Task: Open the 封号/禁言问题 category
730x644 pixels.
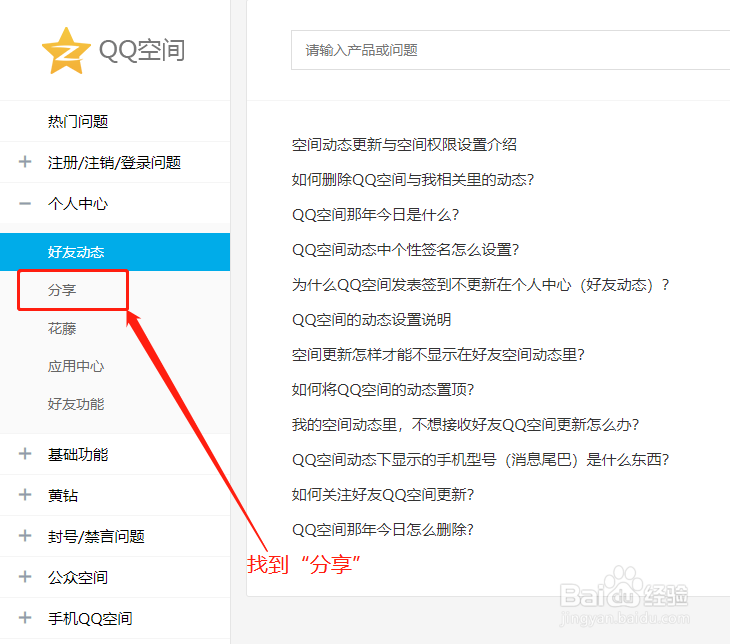Action: 96,536
